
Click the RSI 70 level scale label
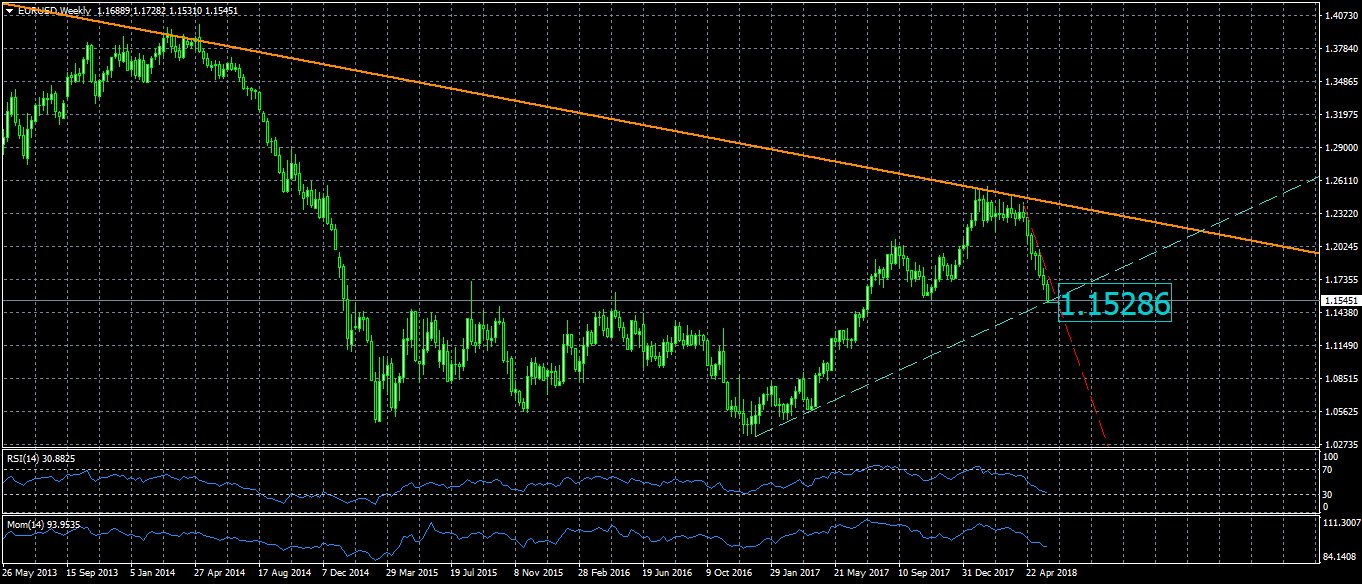(x=1327, y=469)
